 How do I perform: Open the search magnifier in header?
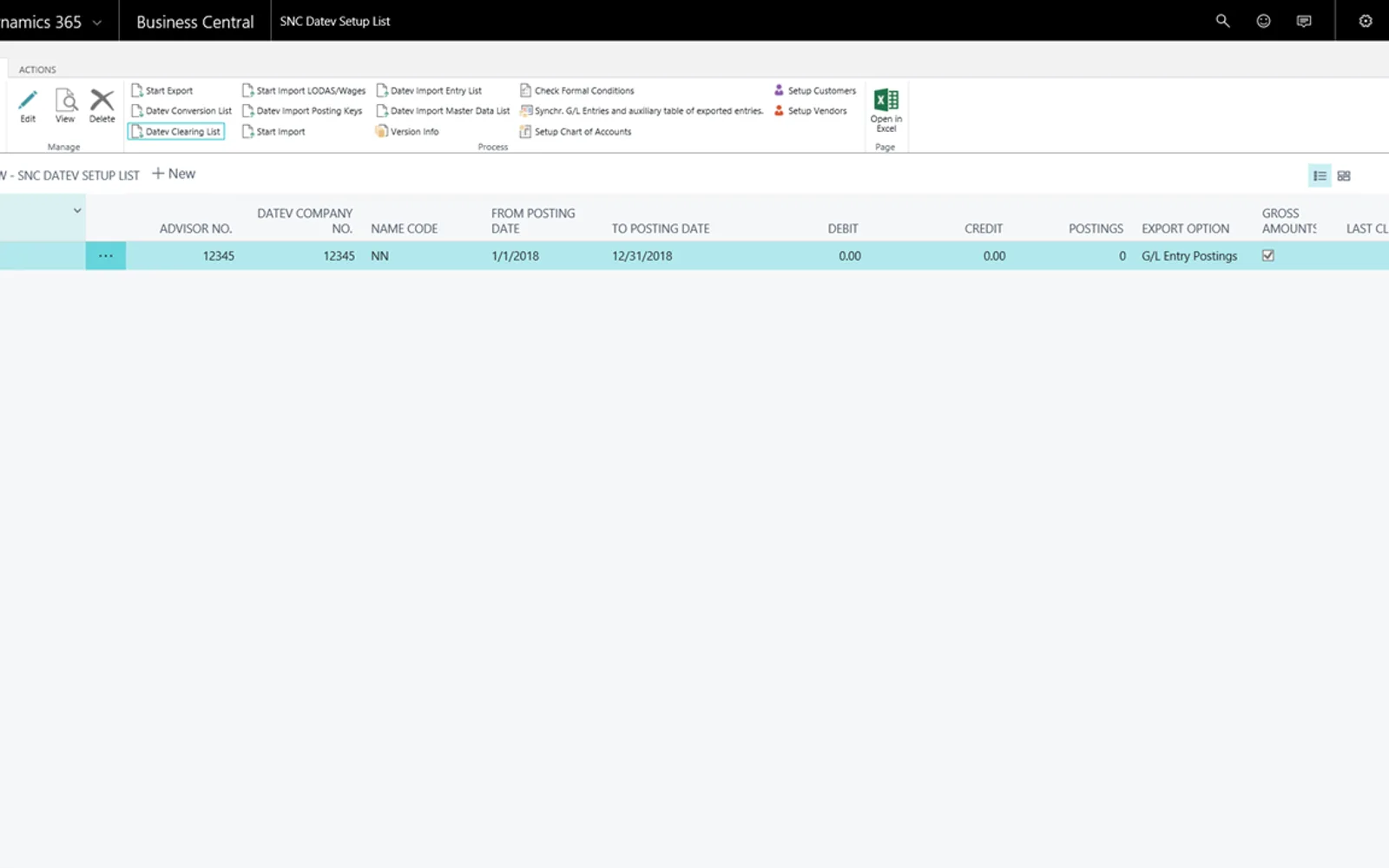tap(1222, 21)
